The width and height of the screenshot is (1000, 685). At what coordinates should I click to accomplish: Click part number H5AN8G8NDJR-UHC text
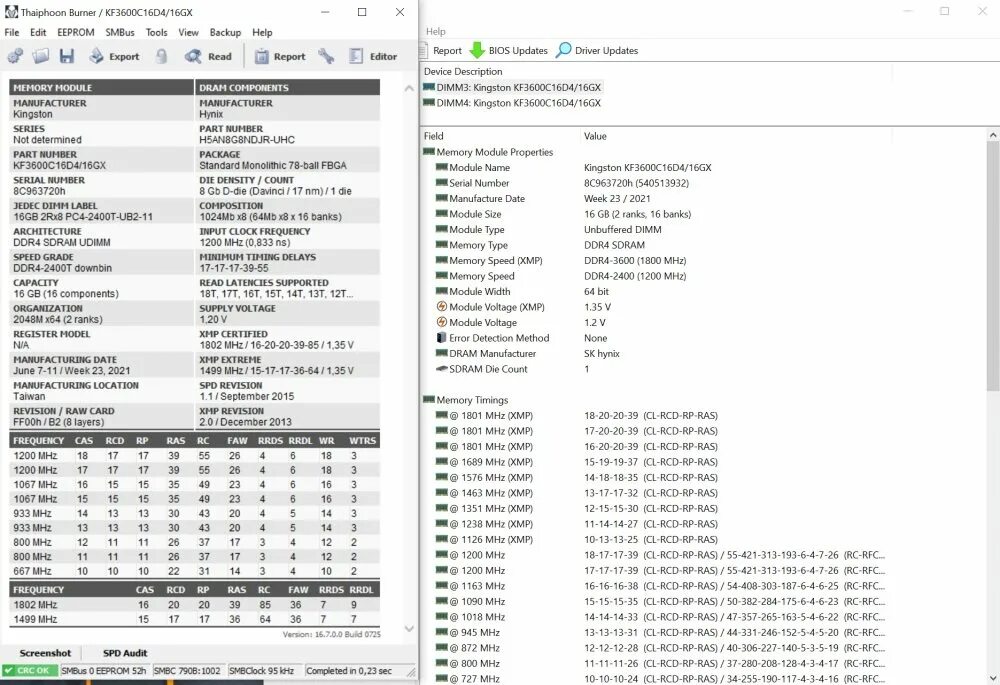[x=247, y=140]
